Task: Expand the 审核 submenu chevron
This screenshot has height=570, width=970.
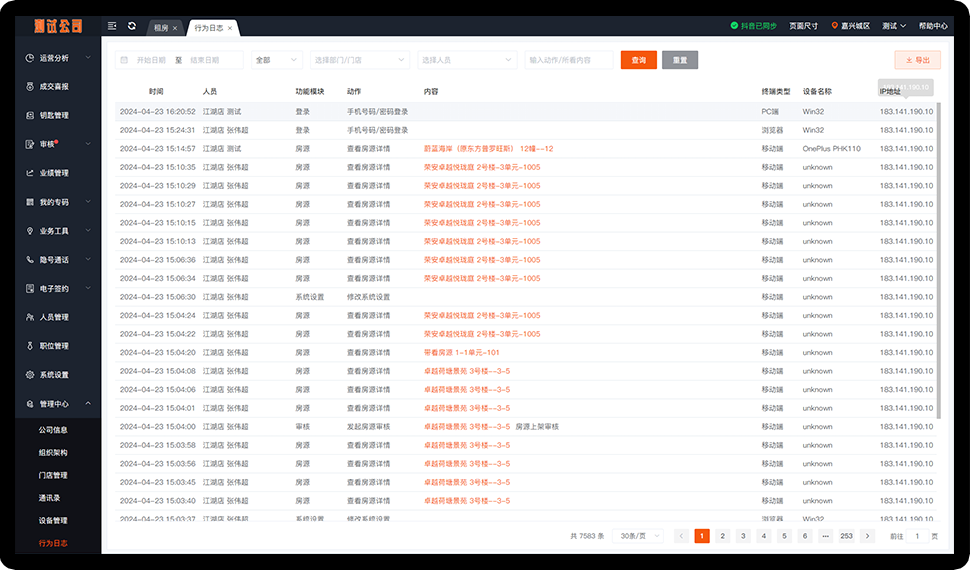Action: click(x=88, y=144)
